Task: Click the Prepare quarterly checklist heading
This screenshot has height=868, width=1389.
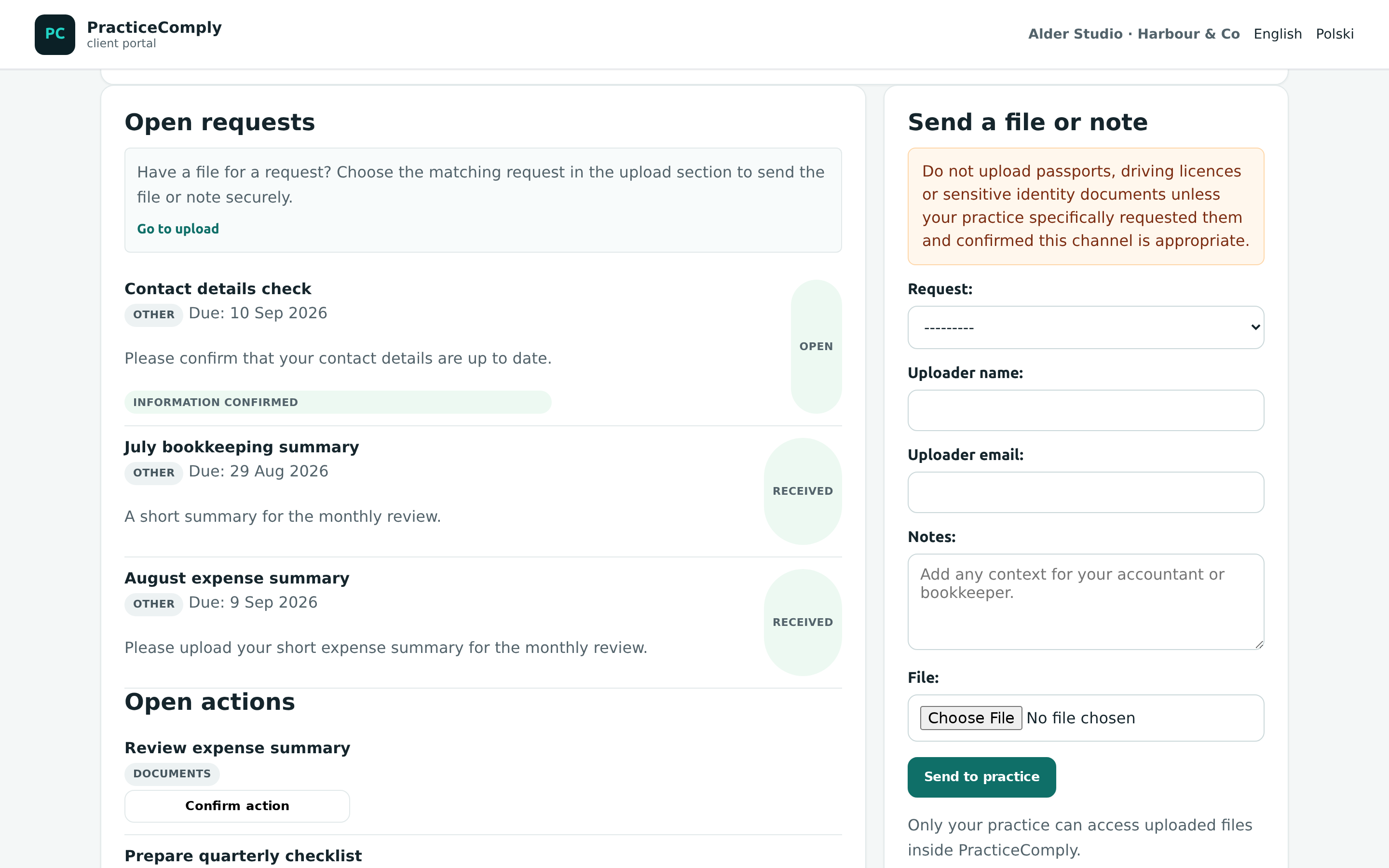Action: (244, 856)
